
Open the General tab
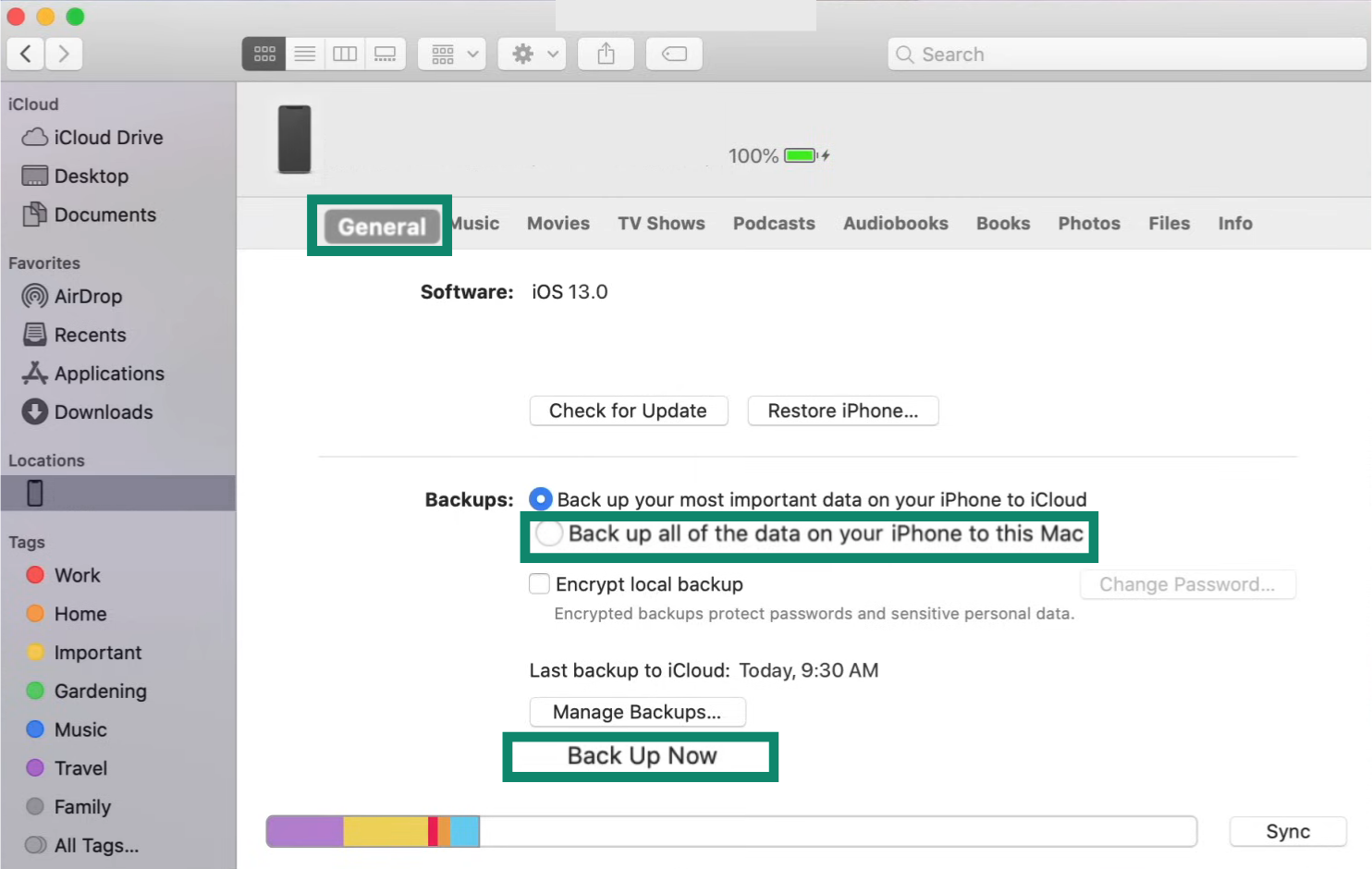pos(379,225)
